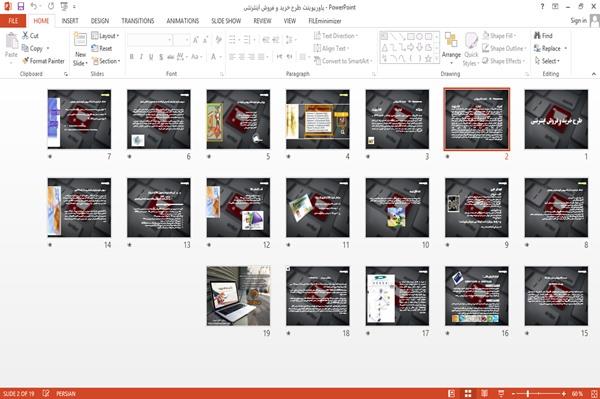Click the Save icon in quick access toolbar
600x399 pixels.
pyautogui.click(x=21, y=6)
